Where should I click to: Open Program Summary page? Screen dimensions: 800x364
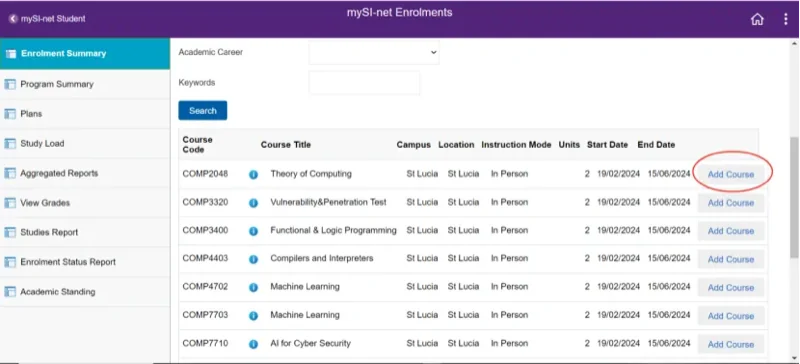[x=85, y=84]
